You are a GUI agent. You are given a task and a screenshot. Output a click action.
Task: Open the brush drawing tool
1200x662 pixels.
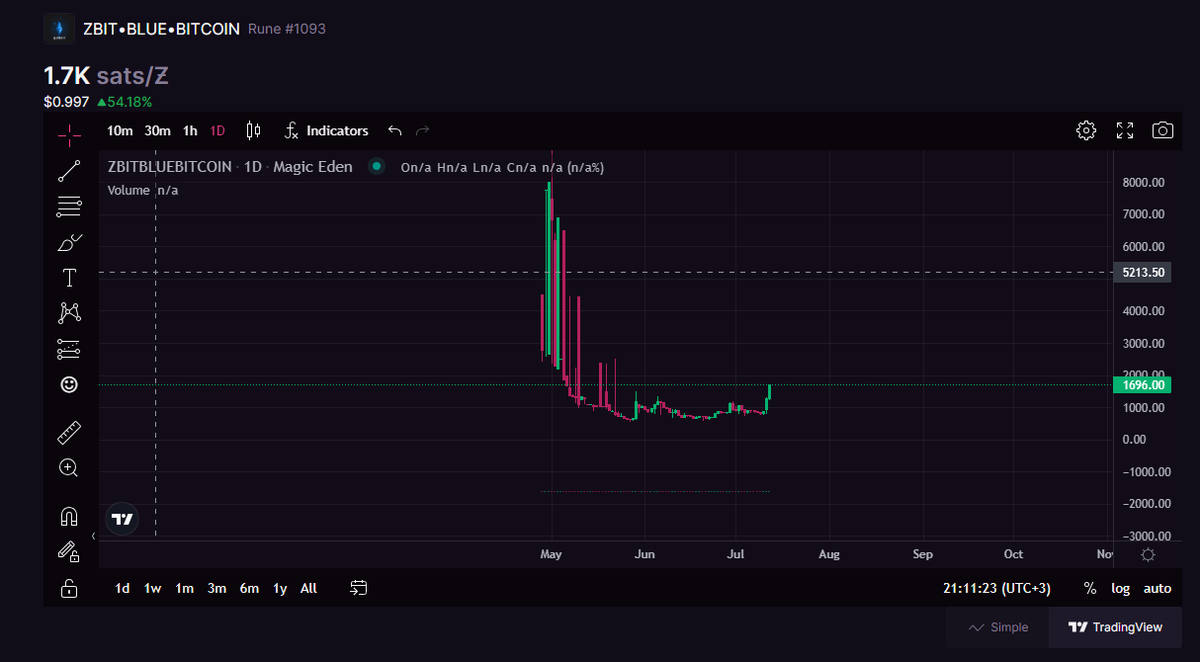tap(69, 241)
